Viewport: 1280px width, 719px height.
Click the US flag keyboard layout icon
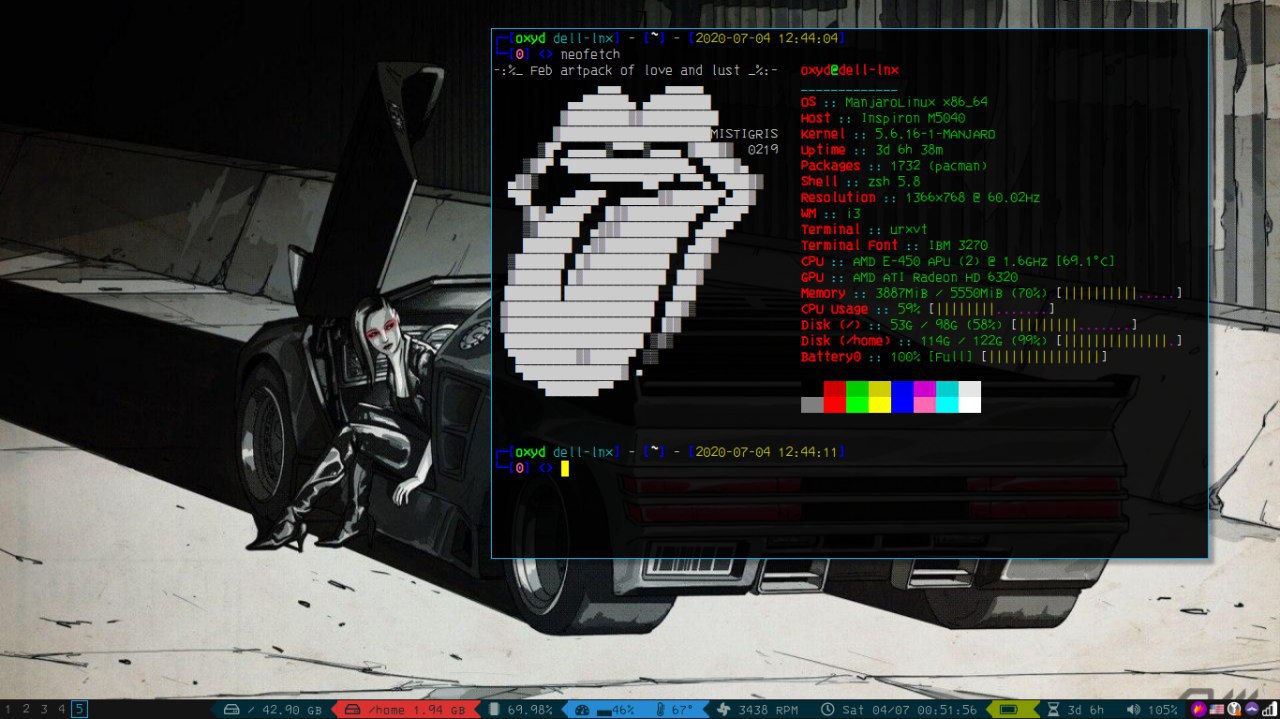pyautogui.click(x=1216, y=709)
